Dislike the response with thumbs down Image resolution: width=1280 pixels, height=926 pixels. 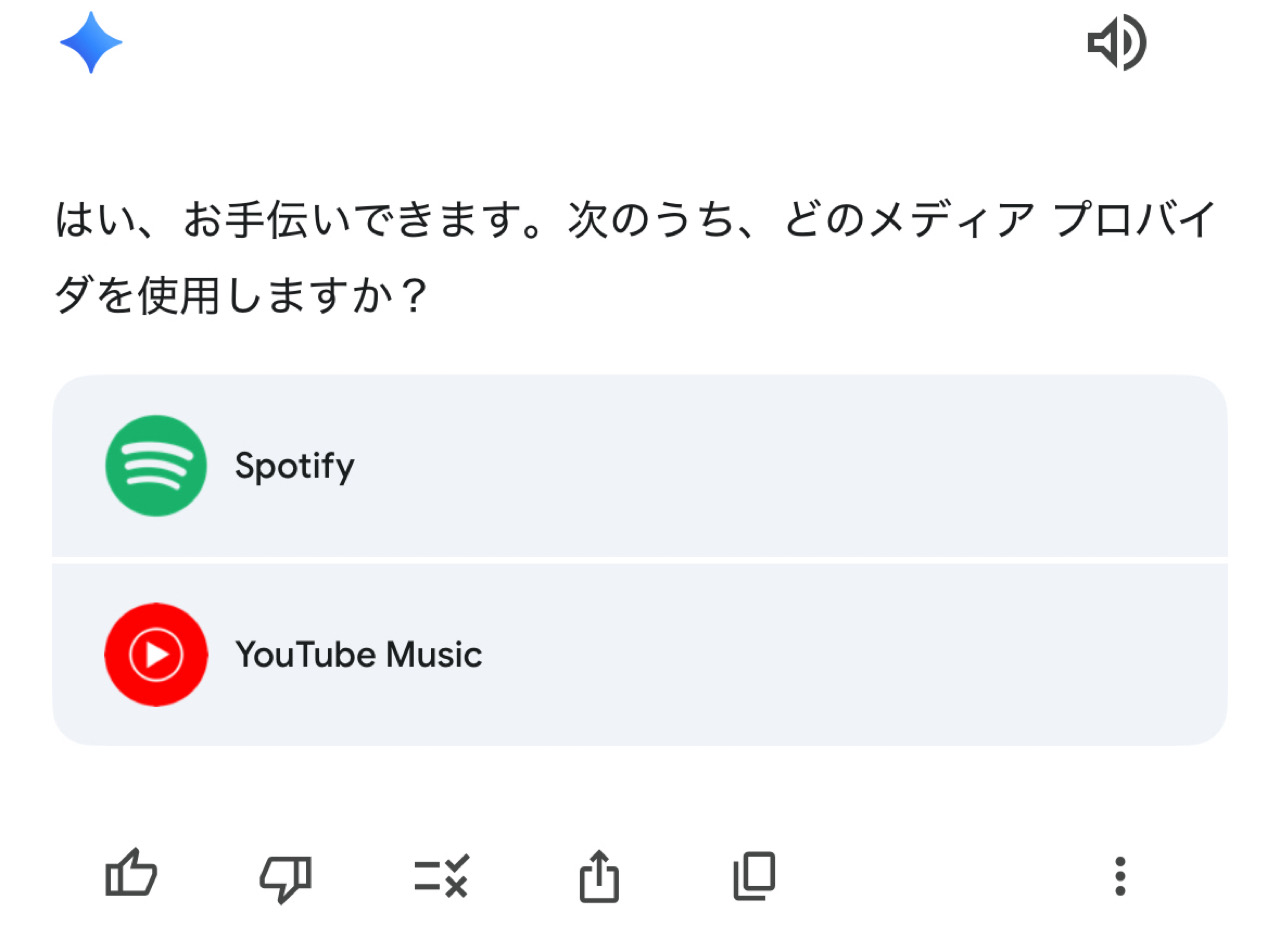(285, 876)
